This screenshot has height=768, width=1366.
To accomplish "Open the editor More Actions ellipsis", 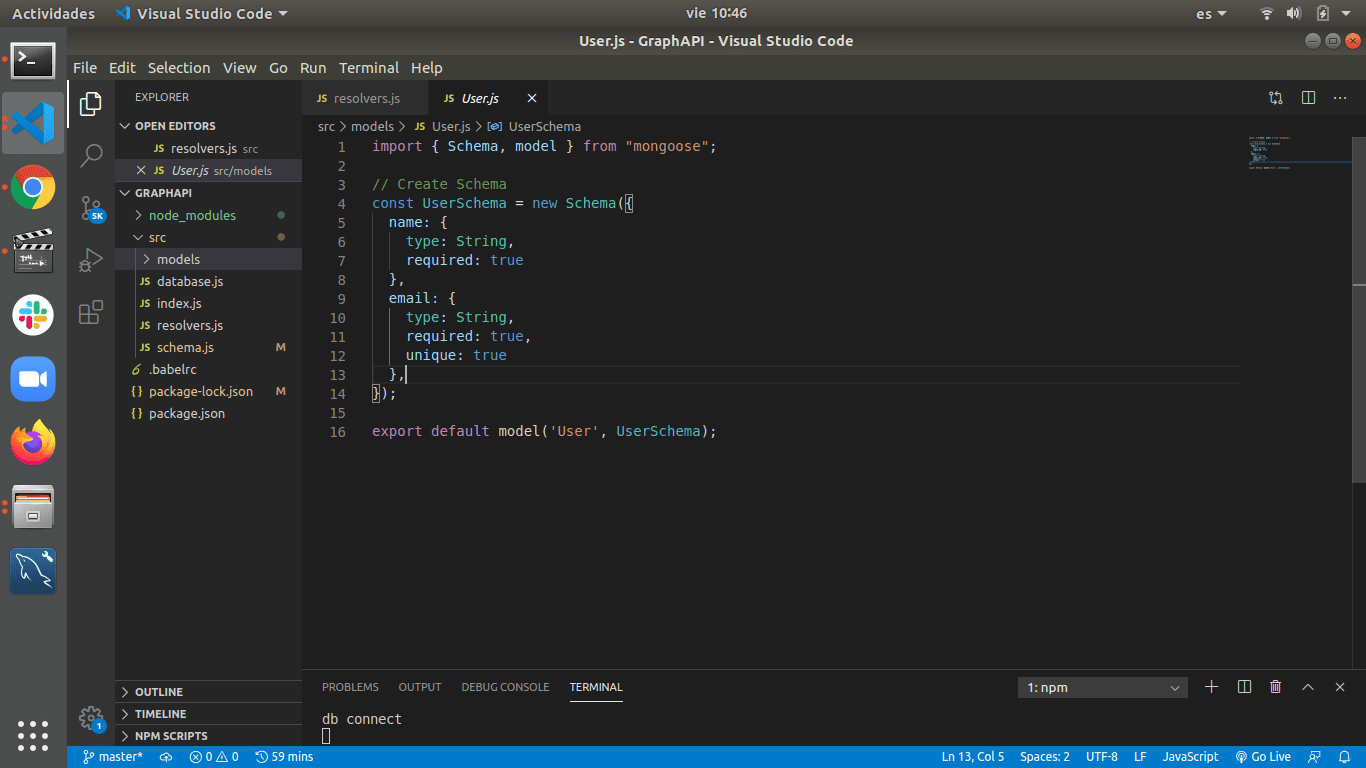I will (x=1340, y=98).
